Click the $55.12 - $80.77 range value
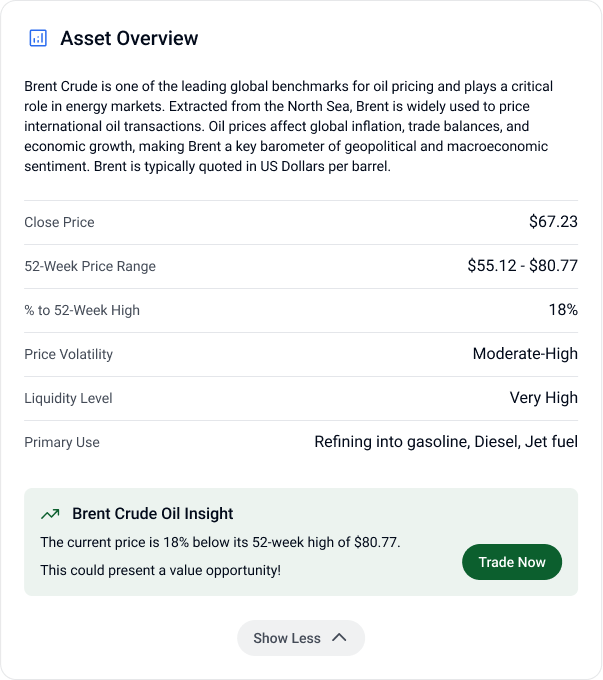This screenshot has width=603, height=680. pos(522,266)
